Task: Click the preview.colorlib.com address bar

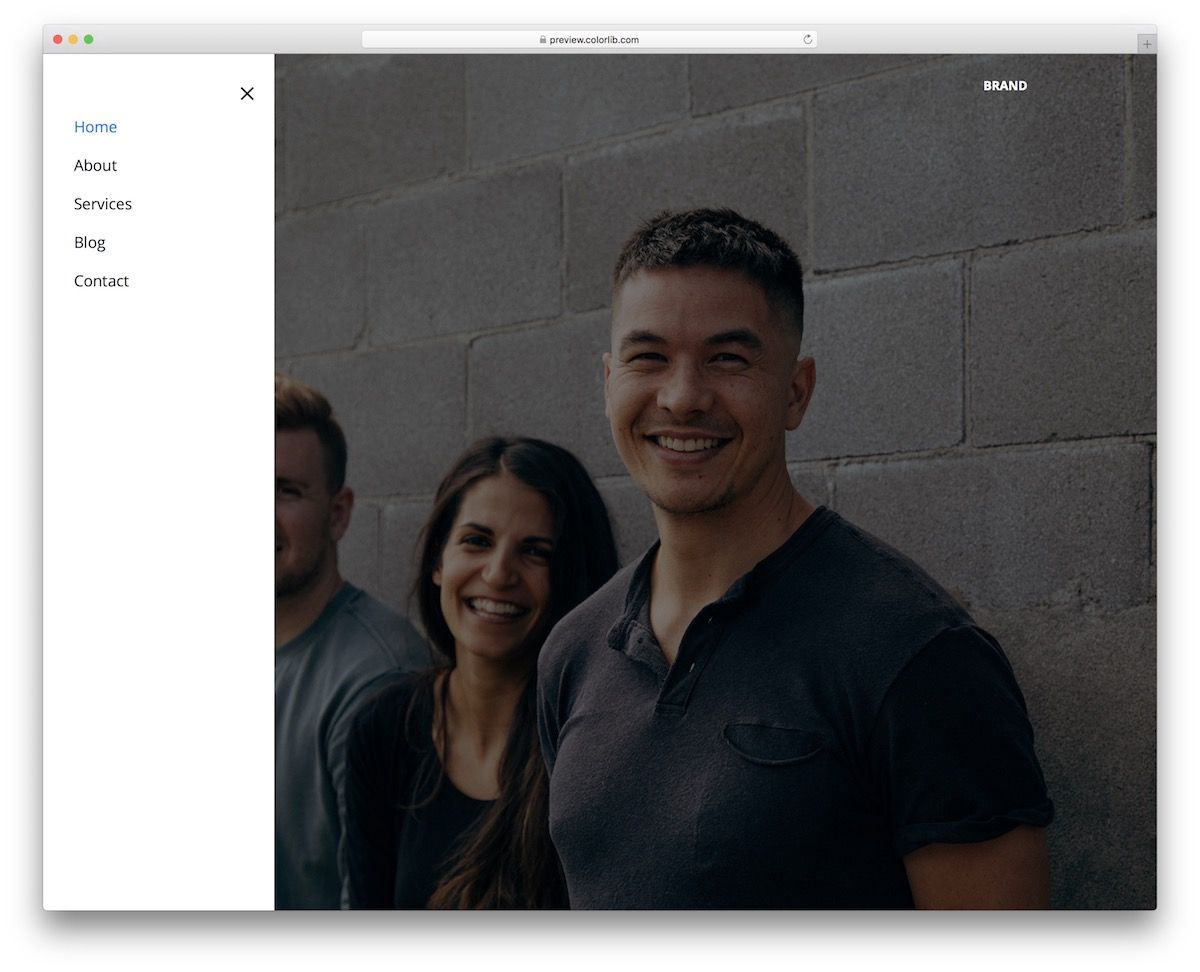Action: tap(589, 40)
